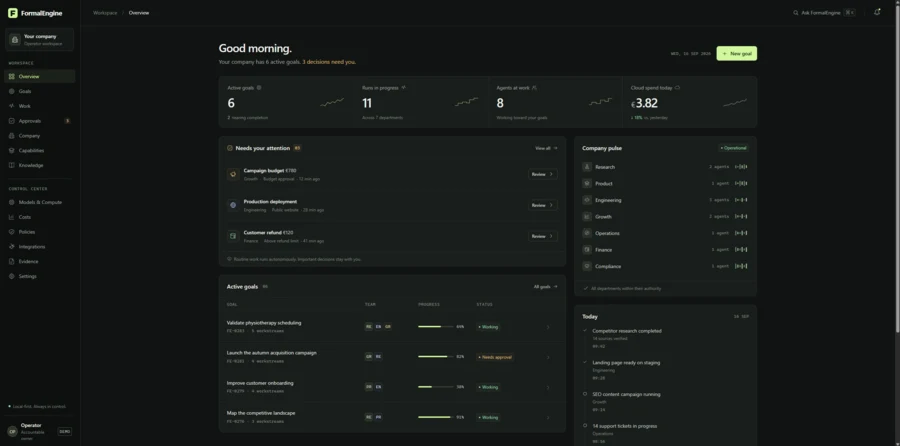
Task: Click the Production deployment globe icon
Action: (233, 205)
